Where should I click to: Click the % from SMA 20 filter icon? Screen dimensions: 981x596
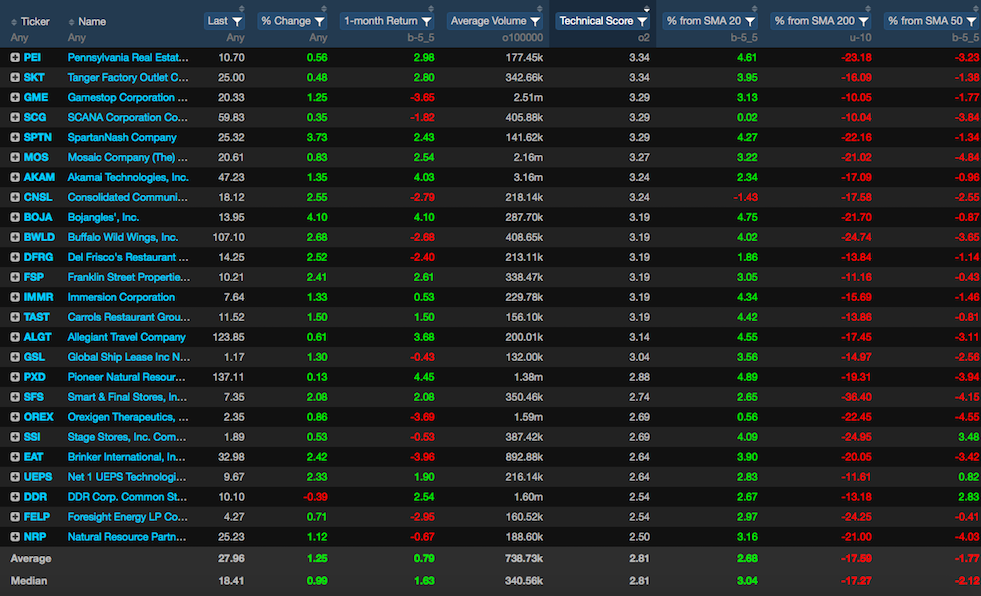coord(750,21)
